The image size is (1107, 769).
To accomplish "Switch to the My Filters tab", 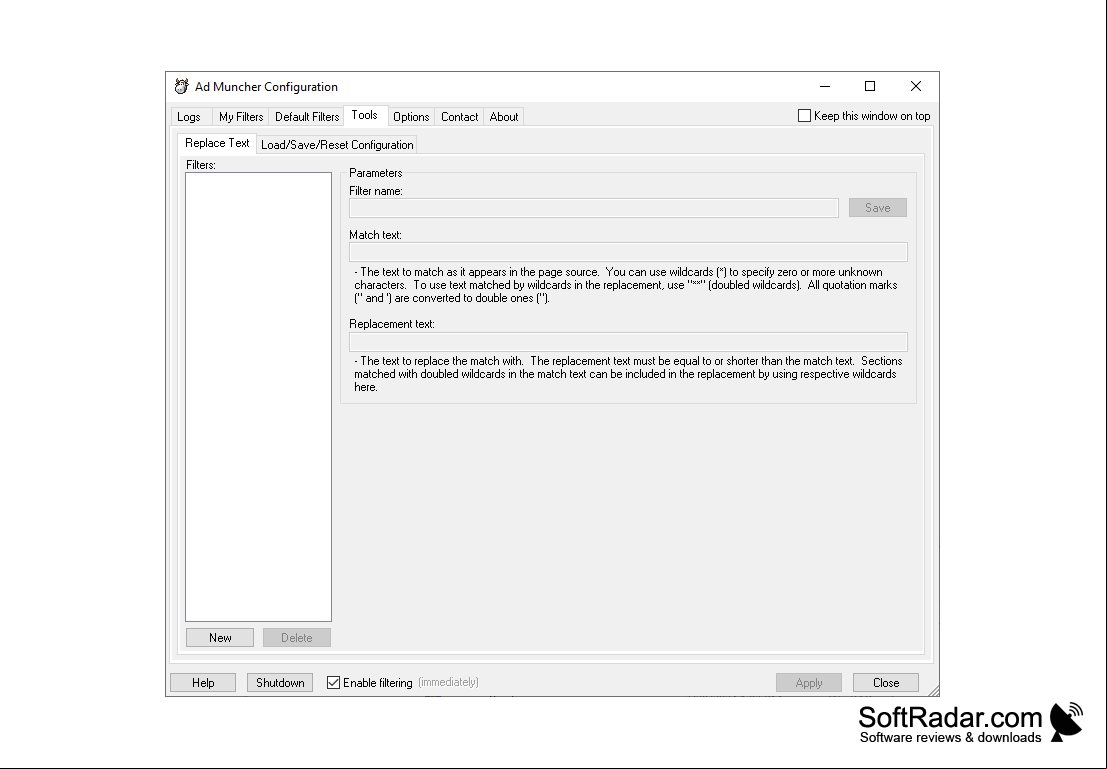I will 241,117.
